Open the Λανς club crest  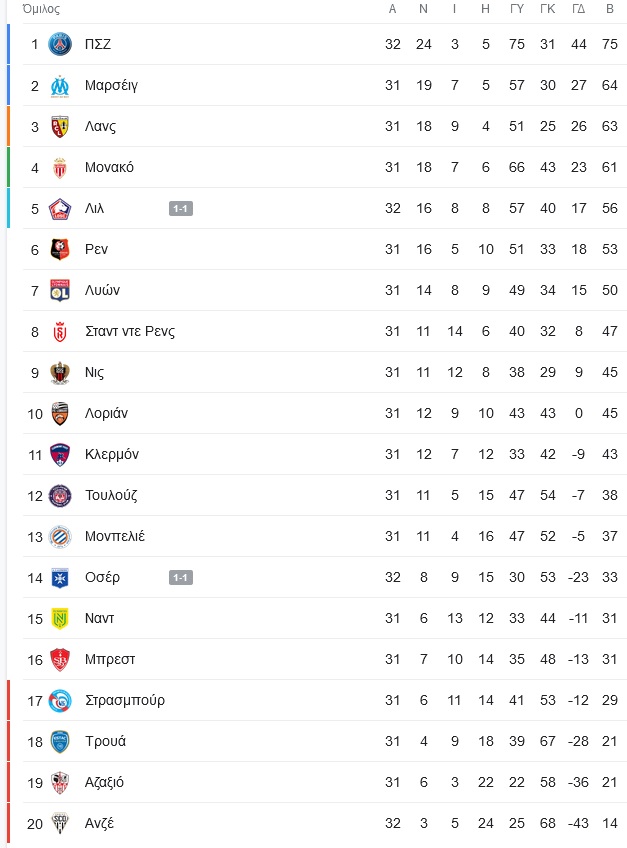pos(60,127)
